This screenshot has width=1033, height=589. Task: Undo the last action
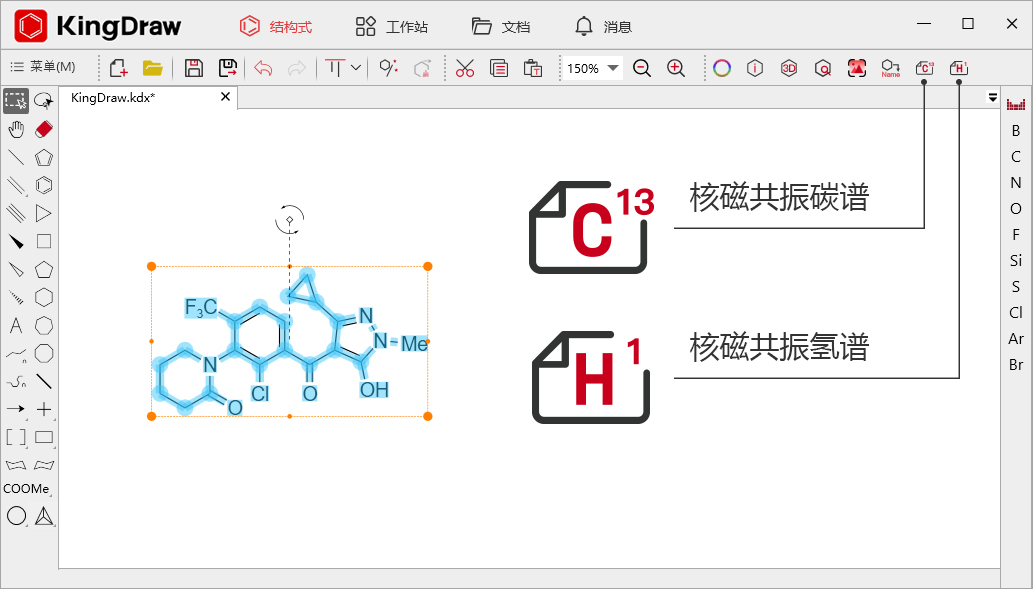click(x=264, y=68)
